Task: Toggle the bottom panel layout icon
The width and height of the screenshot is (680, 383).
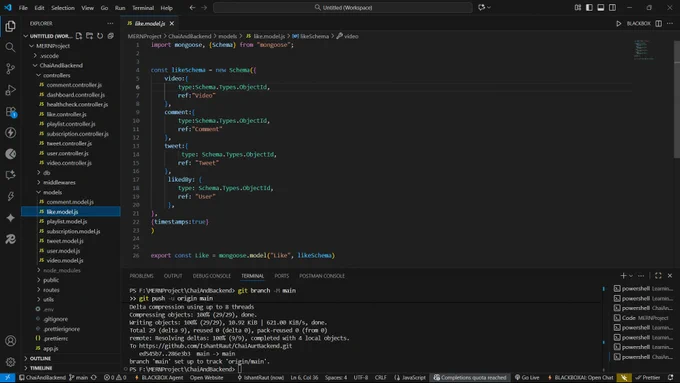Action: 601,7
